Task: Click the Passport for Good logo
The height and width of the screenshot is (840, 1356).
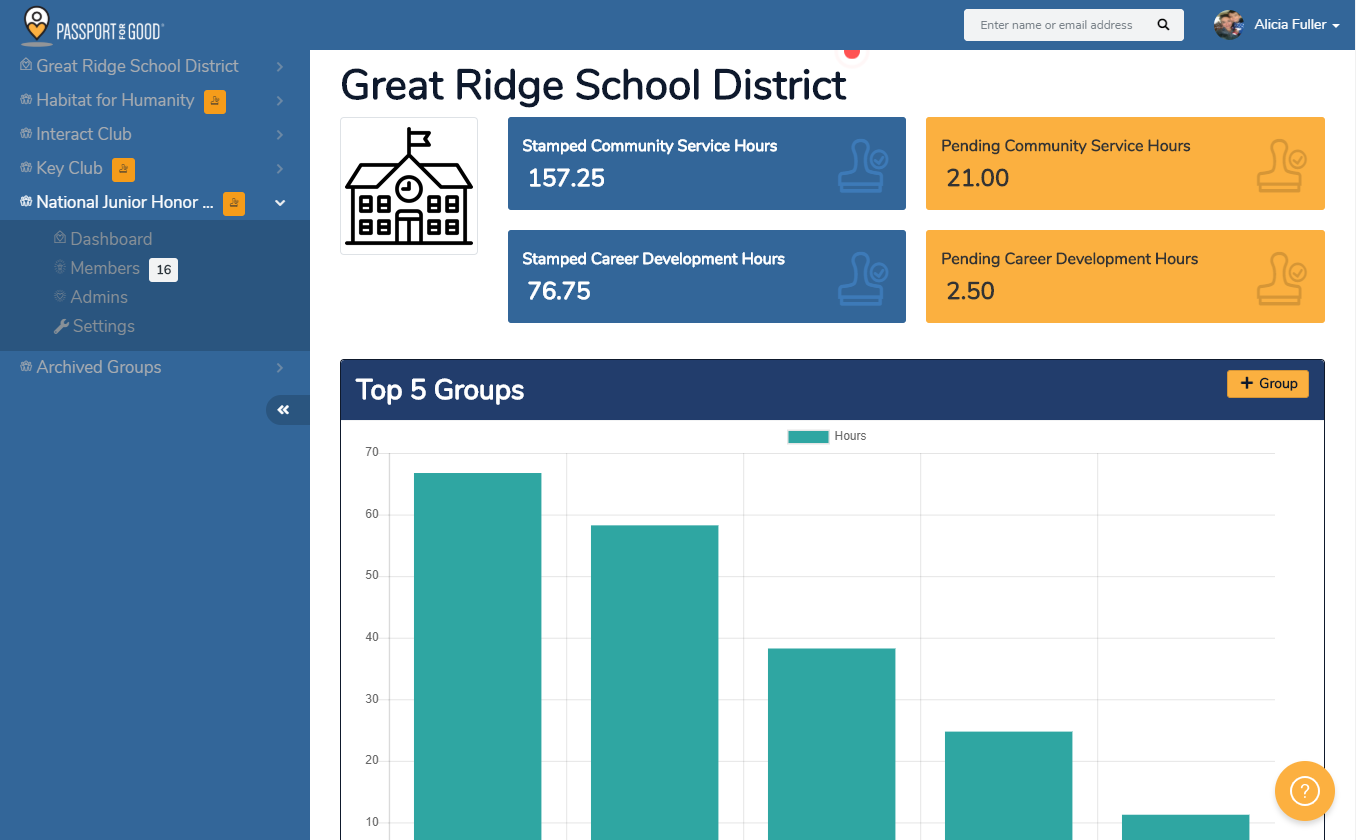Action: [92, 26]
